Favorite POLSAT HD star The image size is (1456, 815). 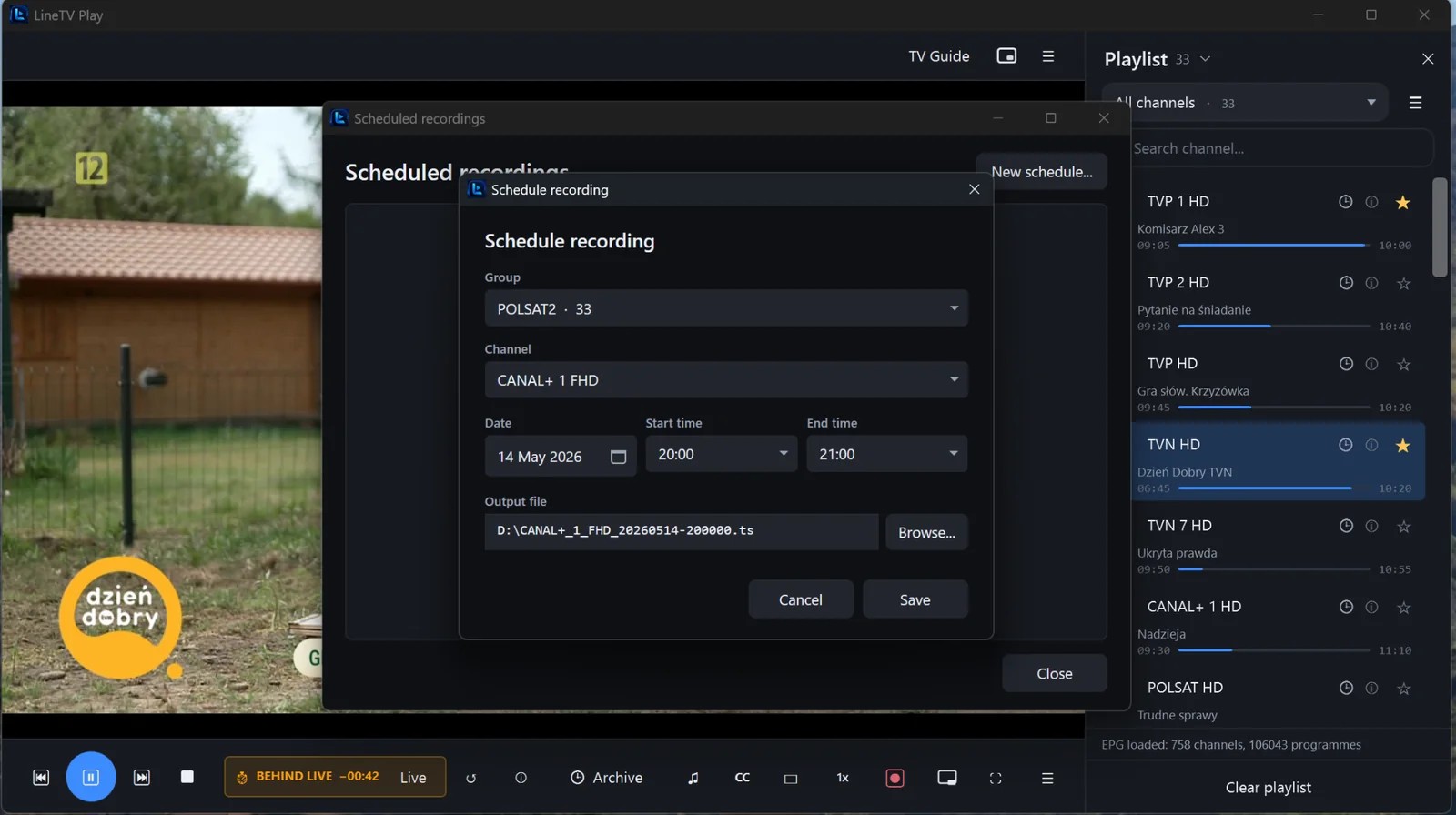click(1403, 689)
